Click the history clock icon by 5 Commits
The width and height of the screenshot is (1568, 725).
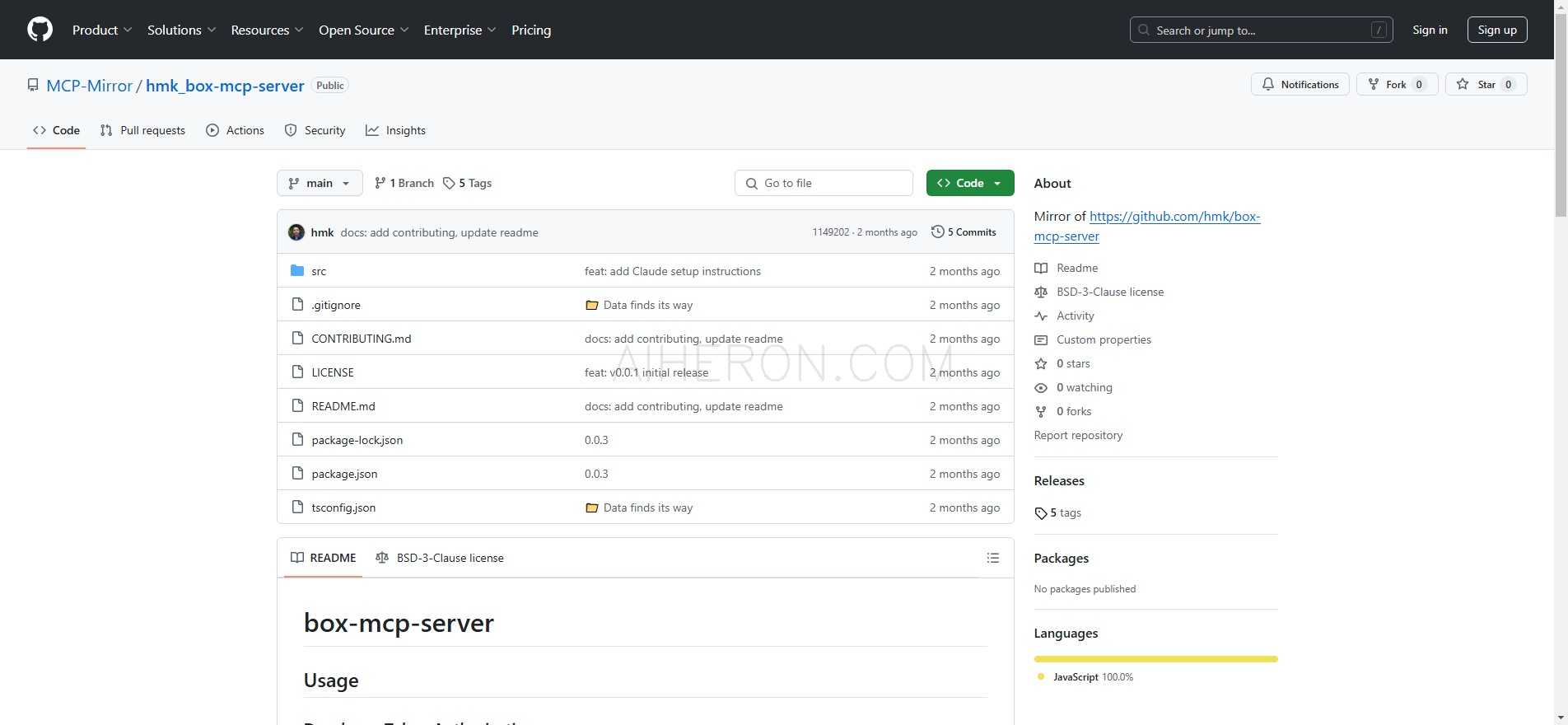tap(937, 232)
